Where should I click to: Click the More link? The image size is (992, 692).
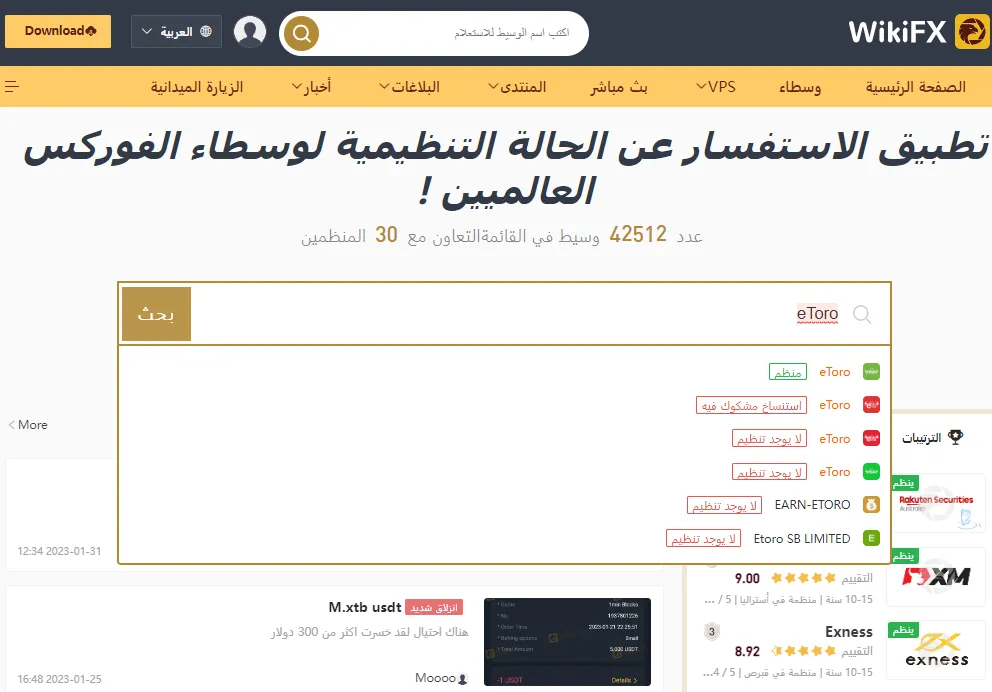click(28, 425)
